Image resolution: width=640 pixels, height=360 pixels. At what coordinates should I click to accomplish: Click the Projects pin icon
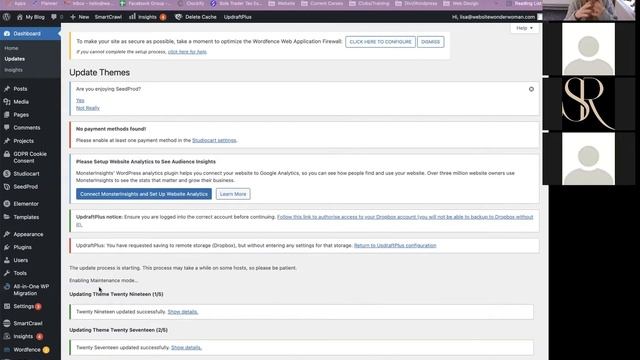(7, 141)
